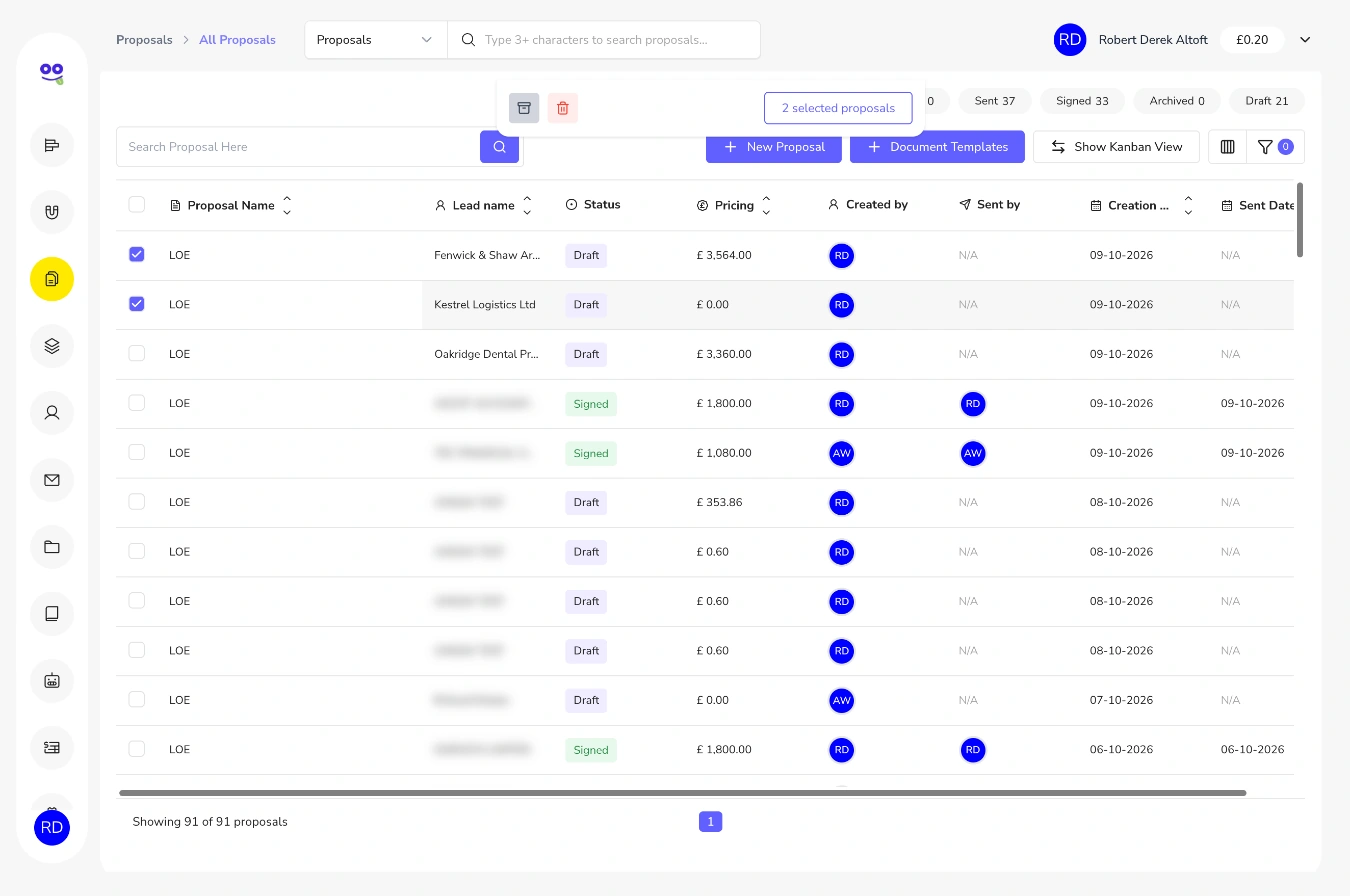Click the vertical table scrollbar
This screenshot has height=896, width=1350.
point(1300,219)
